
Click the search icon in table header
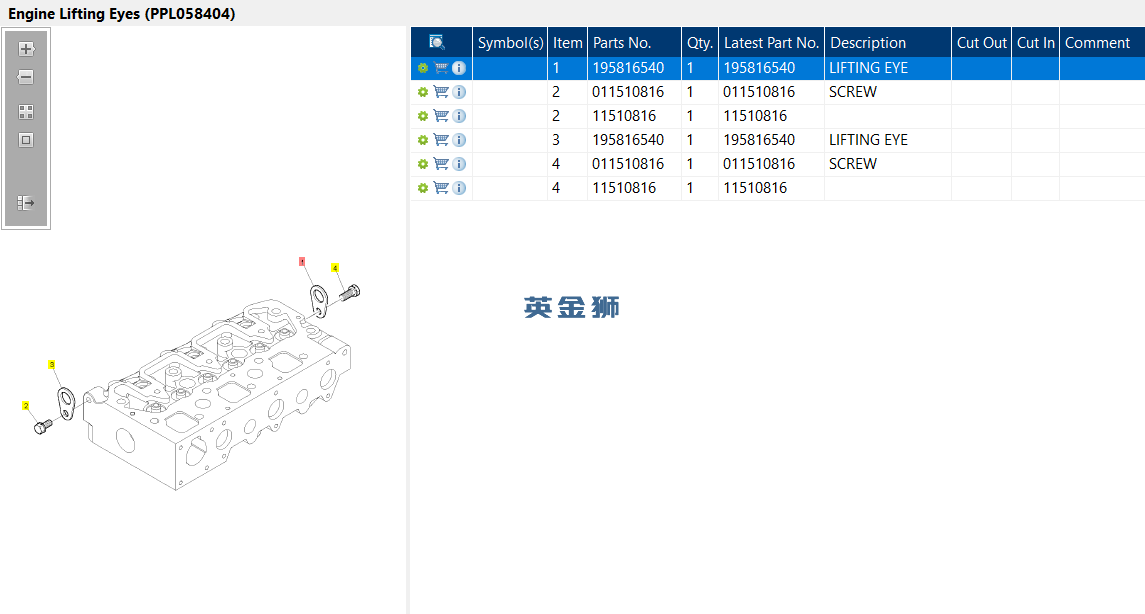click(x=437, y=42)
